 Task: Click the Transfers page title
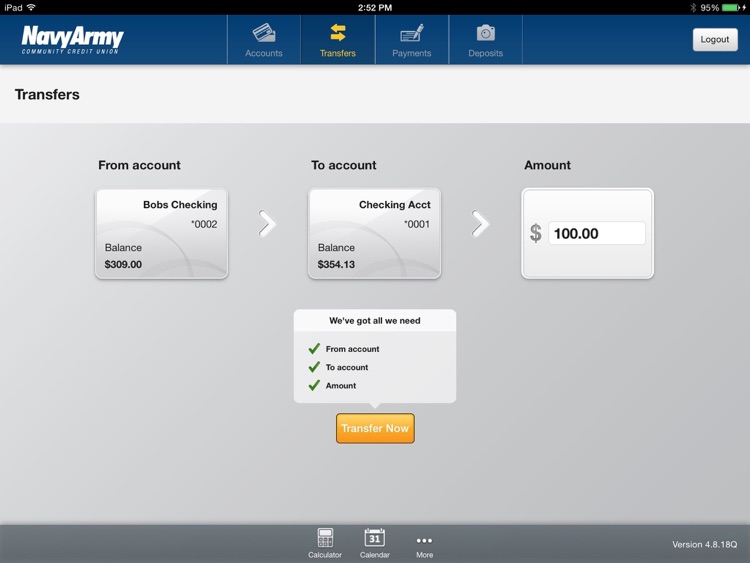pos(47,94)
